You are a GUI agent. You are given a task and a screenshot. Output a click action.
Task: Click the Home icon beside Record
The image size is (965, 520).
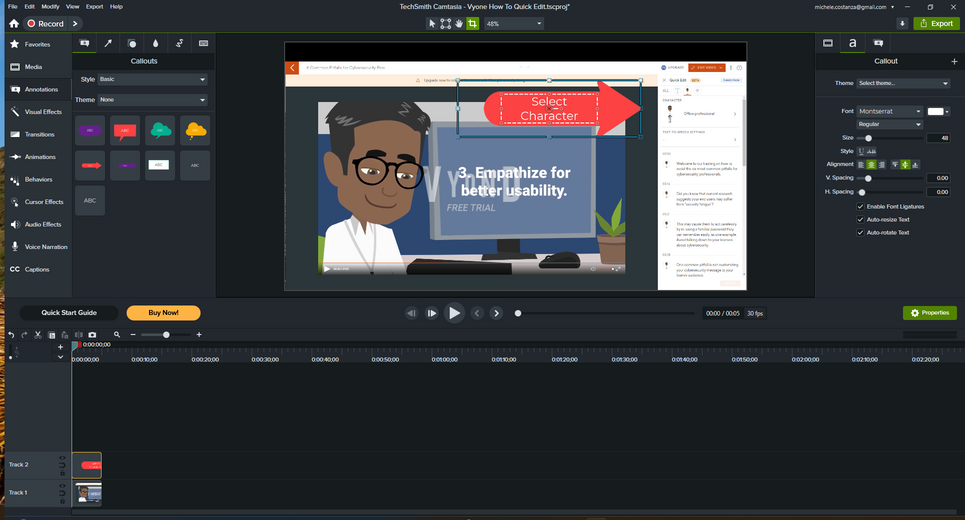point(14,23)
